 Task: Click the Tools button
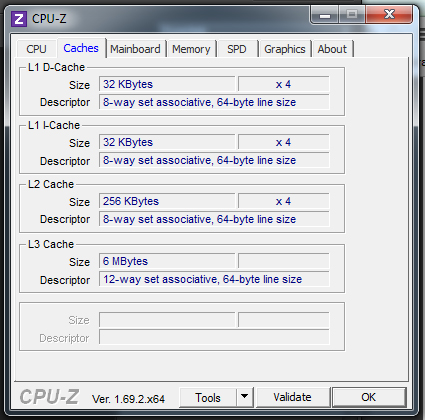click(x=208, y=397)
